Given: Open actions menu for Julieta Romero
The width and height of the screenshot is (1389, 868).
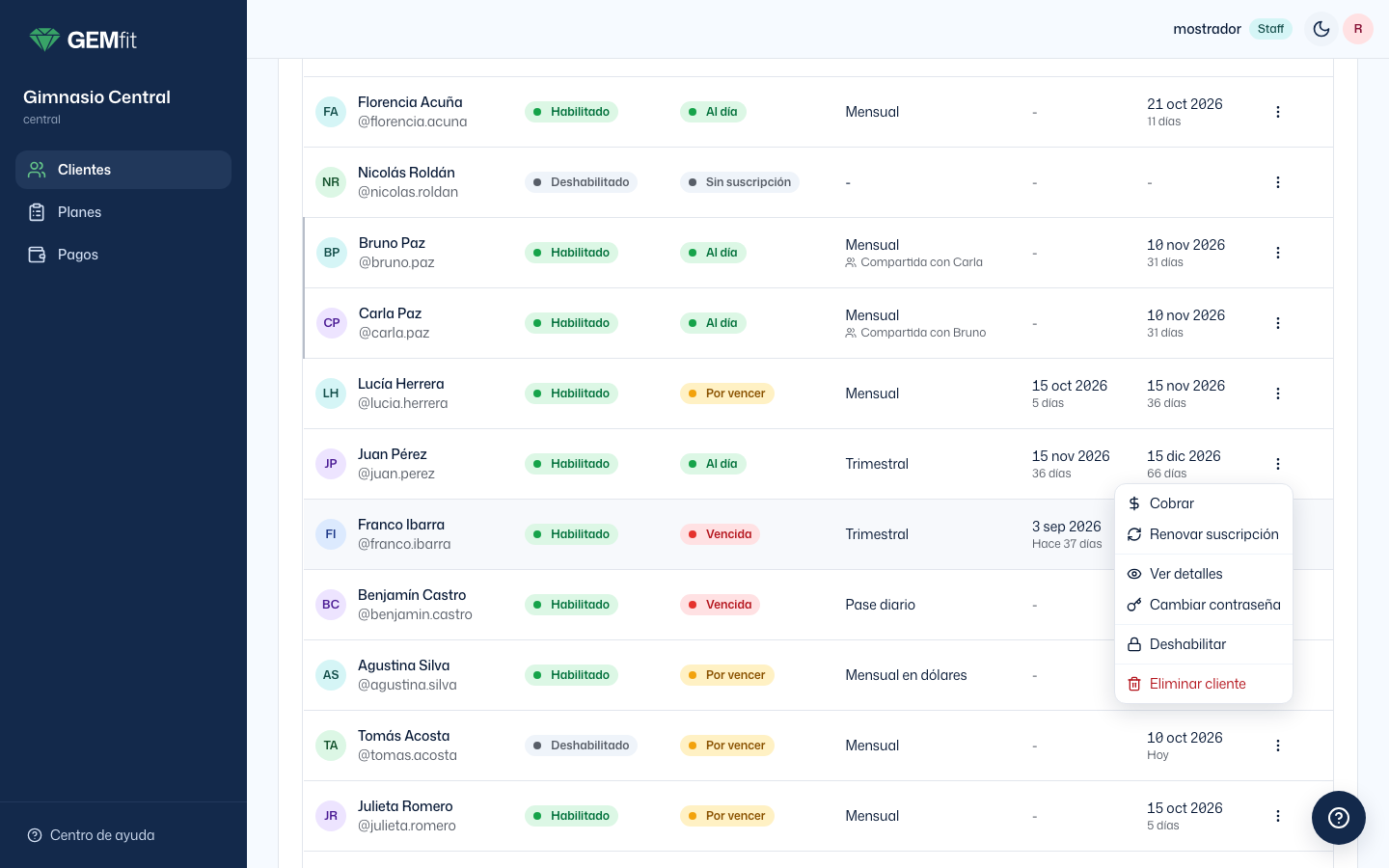Looking at the screenshot, I should pos(1278,816).
